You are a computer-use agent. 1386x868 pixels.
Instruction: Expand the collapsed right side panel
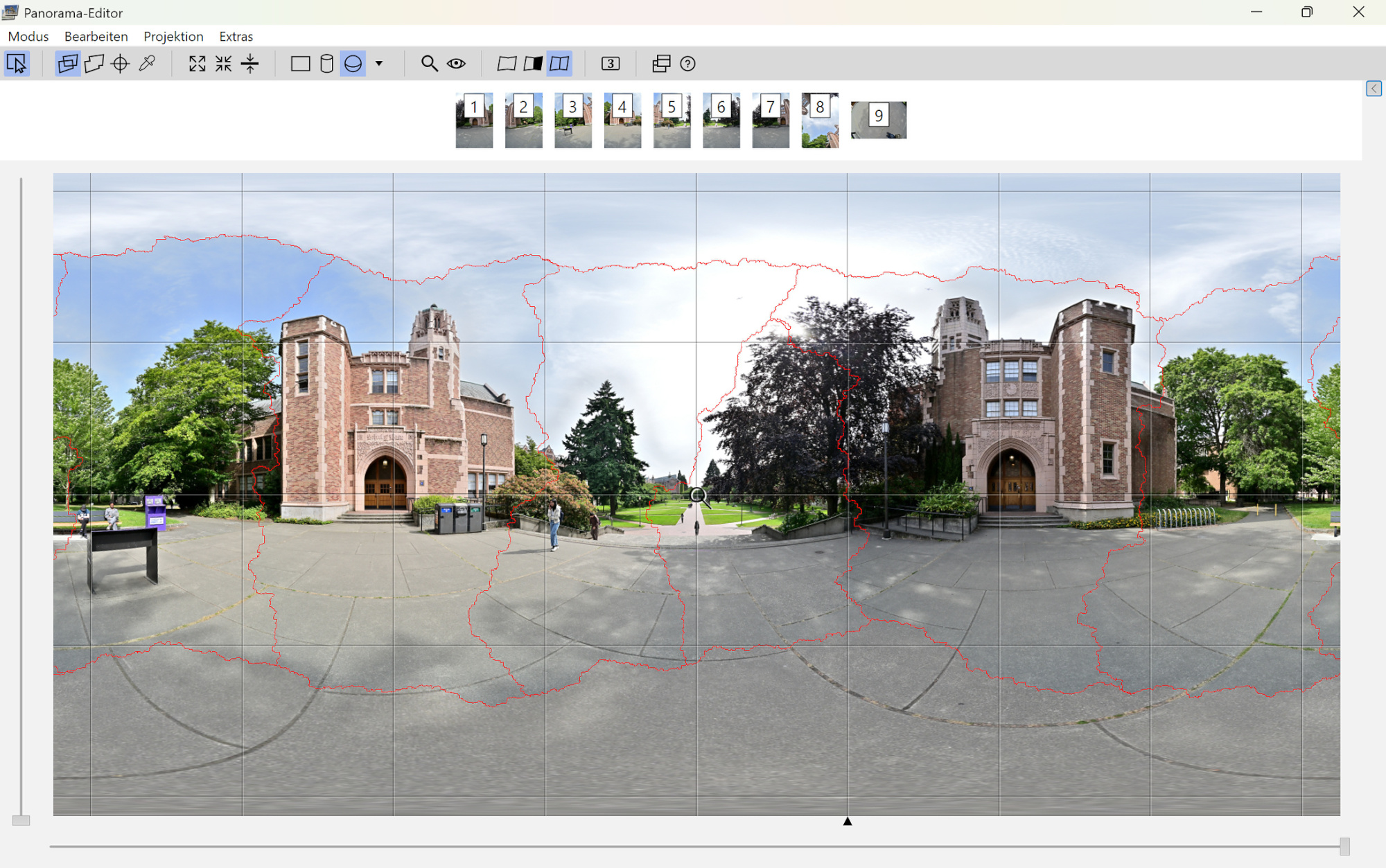[x=1374, y=89]
